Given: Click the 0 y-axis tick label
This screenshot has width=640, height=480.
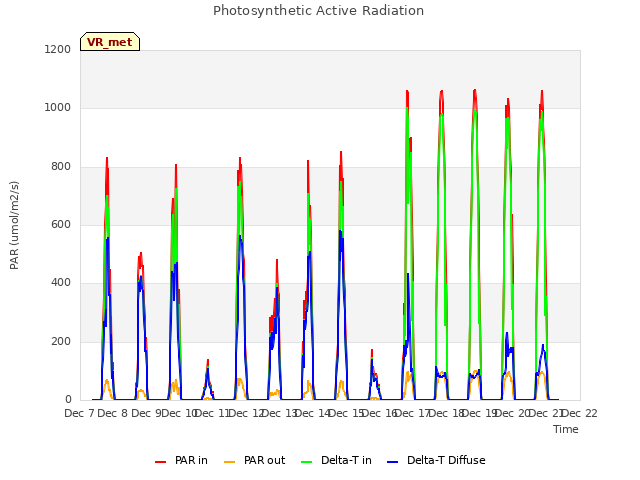Looking at the screenshot, I should [68, 399].
